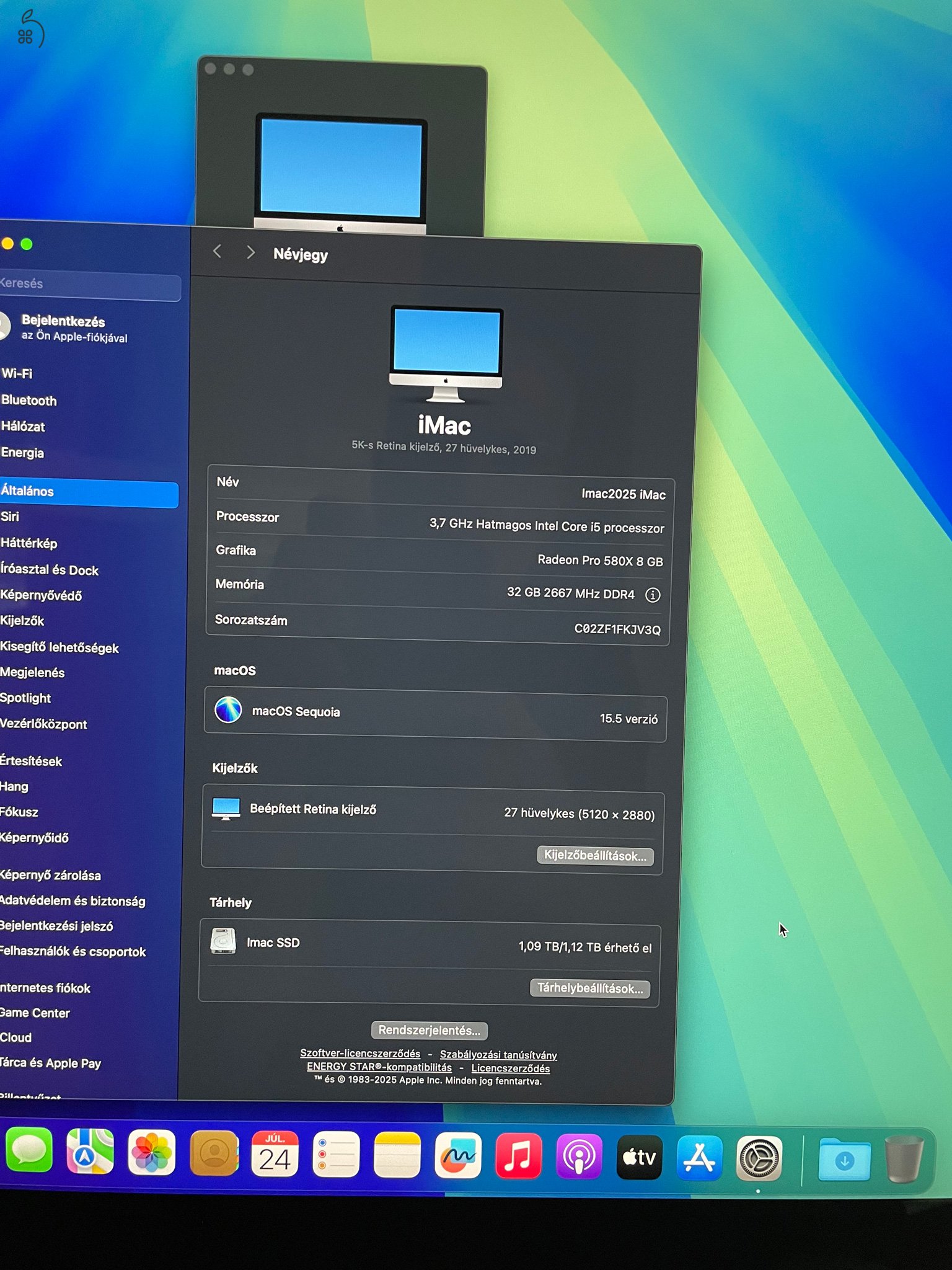Open Music from the Dock

point(519,1157)
